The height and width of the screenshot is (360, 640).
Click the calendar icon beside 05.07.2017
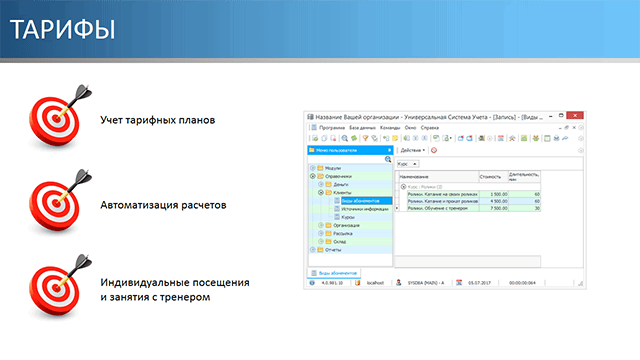pos(459,283)
